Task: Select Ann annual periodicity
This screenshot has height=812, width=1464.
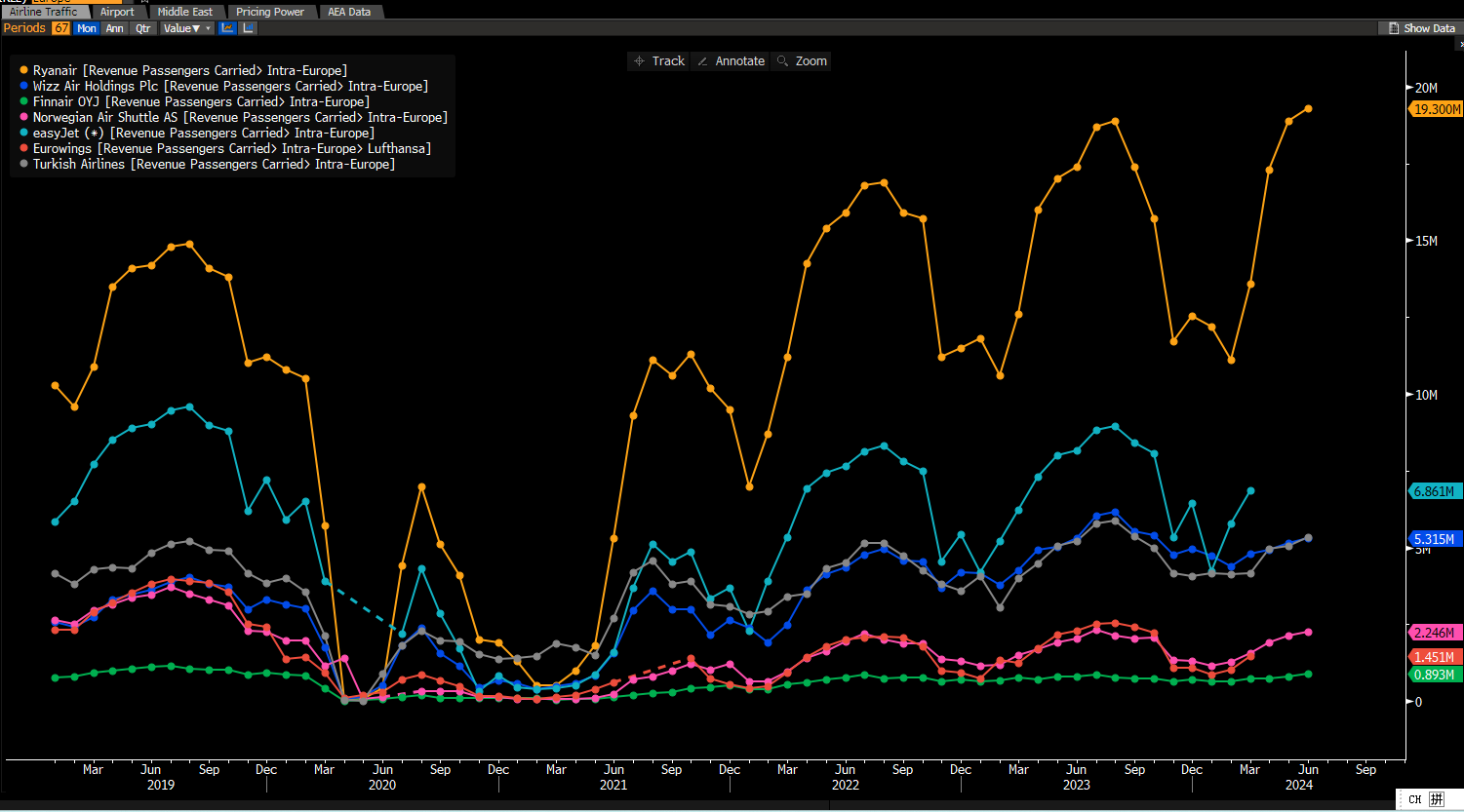Action: [x=115, y=28]
